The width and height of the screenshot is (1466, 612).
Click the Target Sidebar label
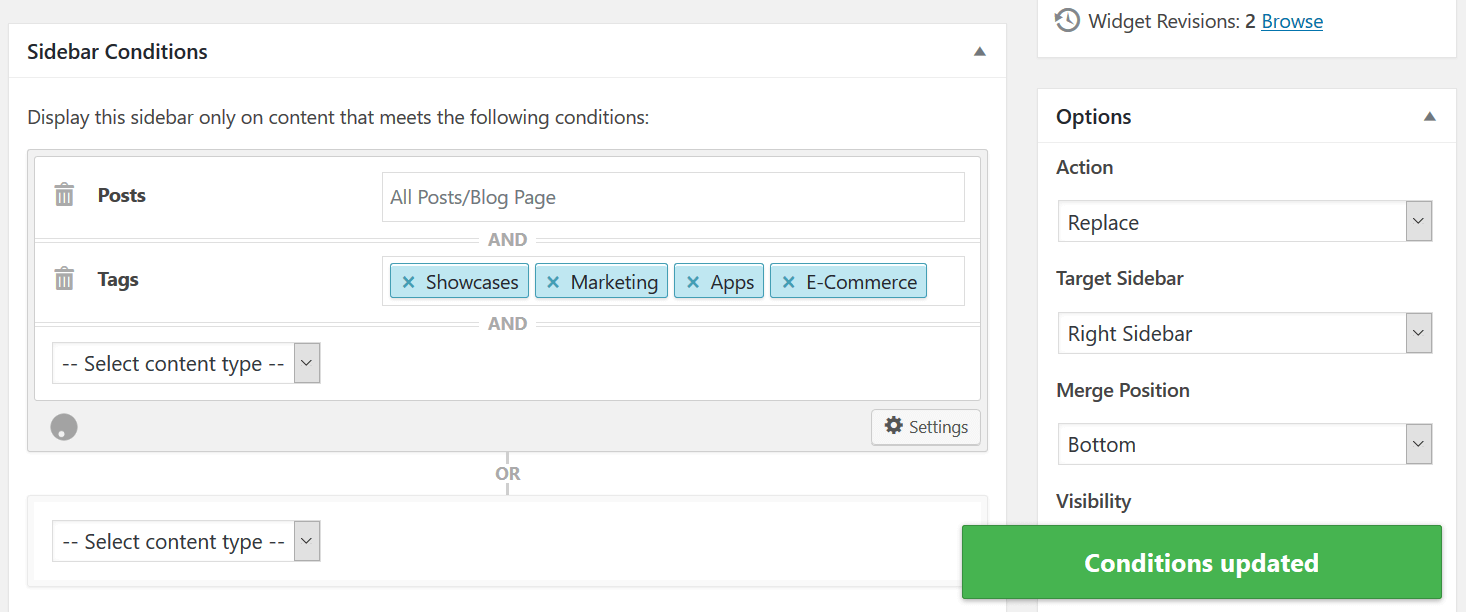coord(1120,279)
